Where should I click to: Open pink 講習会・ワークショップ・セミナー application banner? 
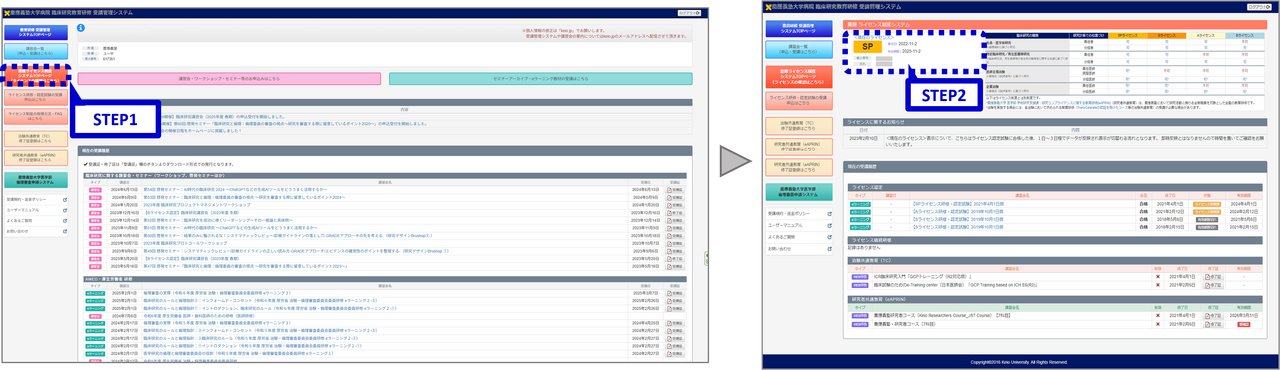pyautogui.click(x=229, y=78)
